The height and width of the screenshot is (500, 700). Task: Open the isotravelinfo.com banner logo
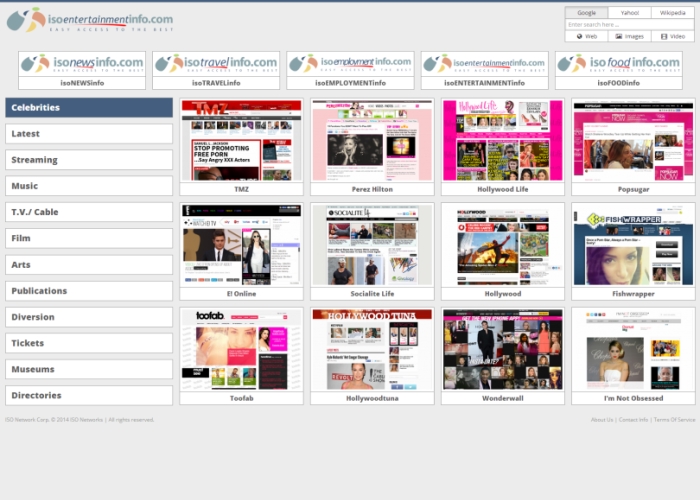coord(216,64)
